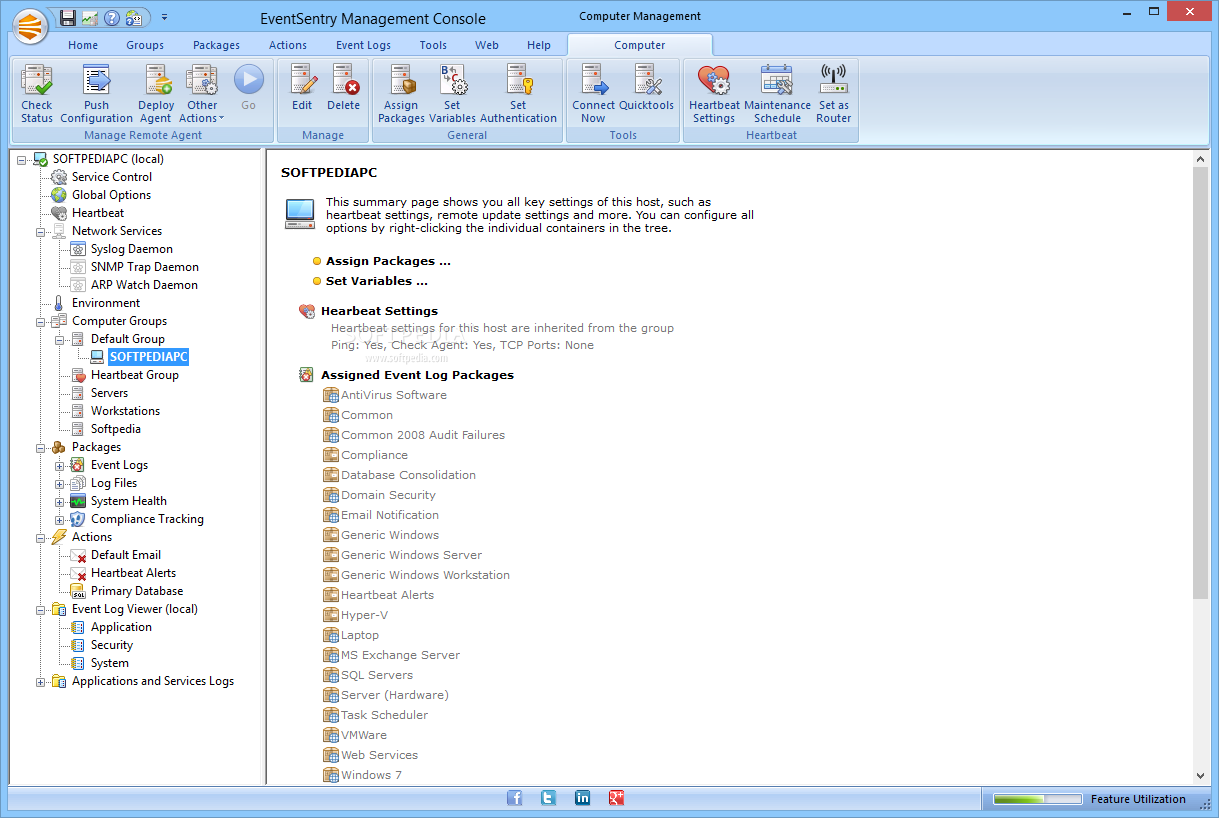Click the info icon in quick access toolbar
Viewport: 1219px width, 818px height.
(x=134, y=17)
